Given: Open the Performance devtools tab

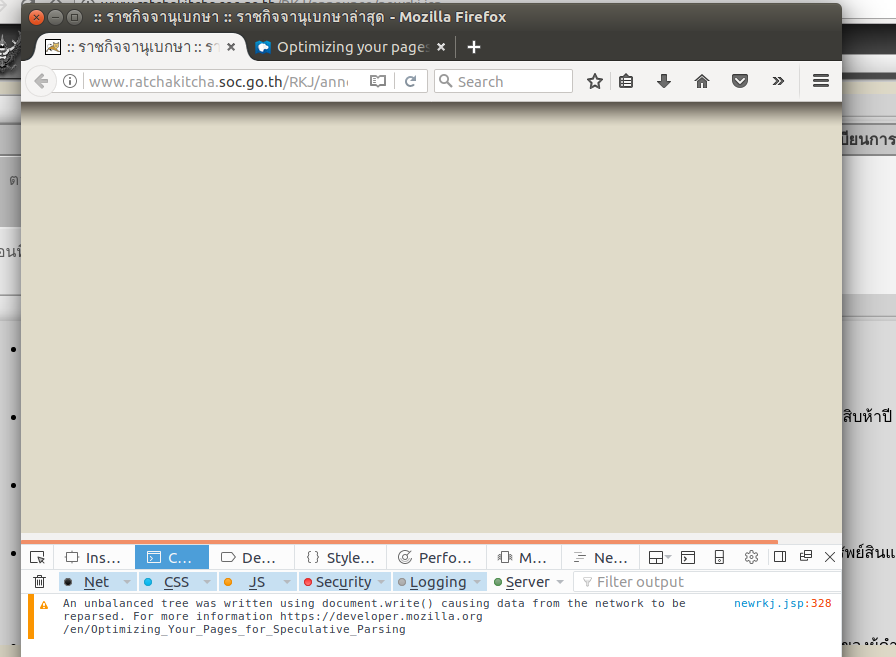Looking at the screenshot, I should point(436,557).
